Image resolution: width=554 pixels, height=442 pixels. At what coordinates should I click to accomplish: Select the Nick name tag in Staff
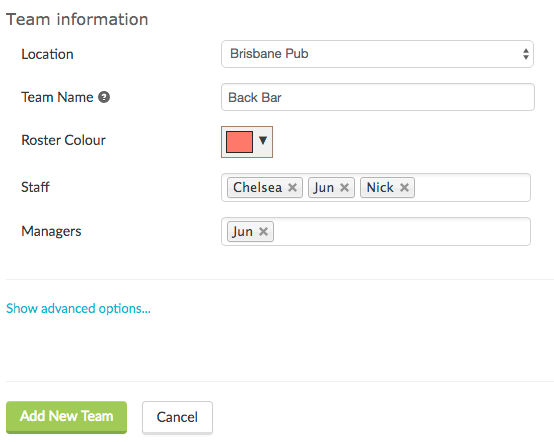coord(380,187)
